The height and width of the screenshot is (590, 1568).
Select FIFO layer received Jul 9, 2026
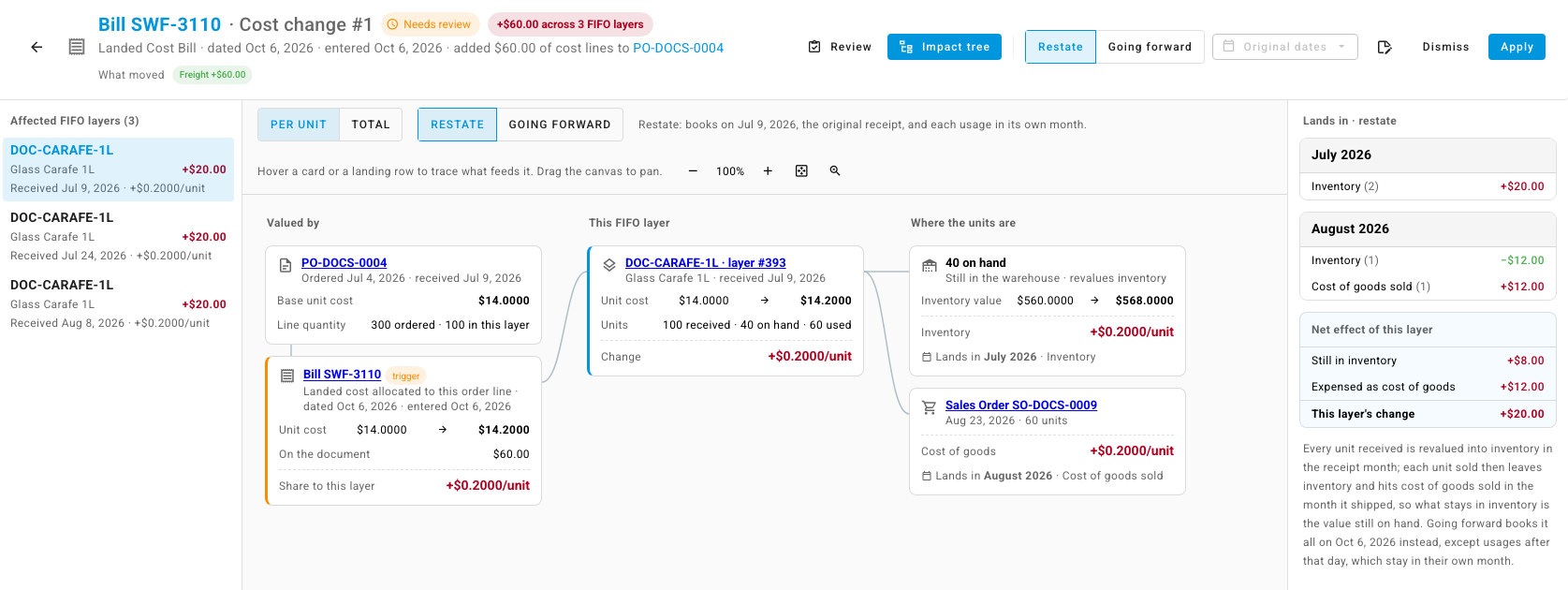point(118,170)
